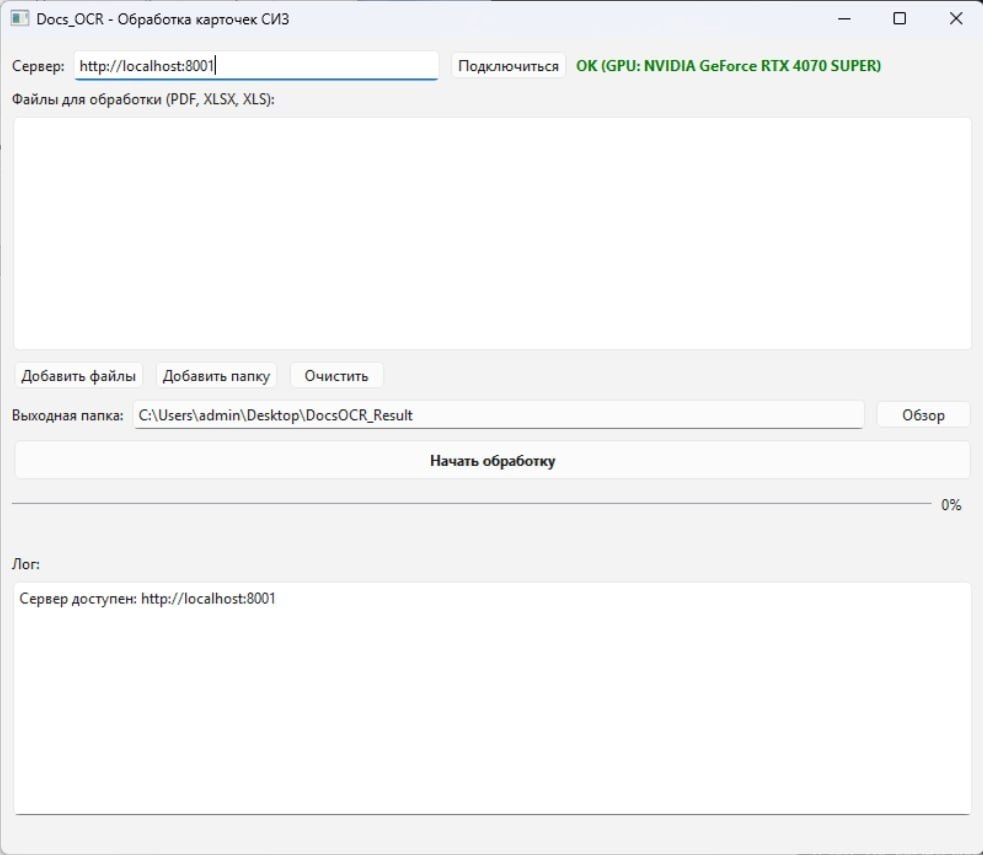This screenshot has width=983, height=855.
Task: Click the 'Сервер:' label
Action: click(38, 66)
